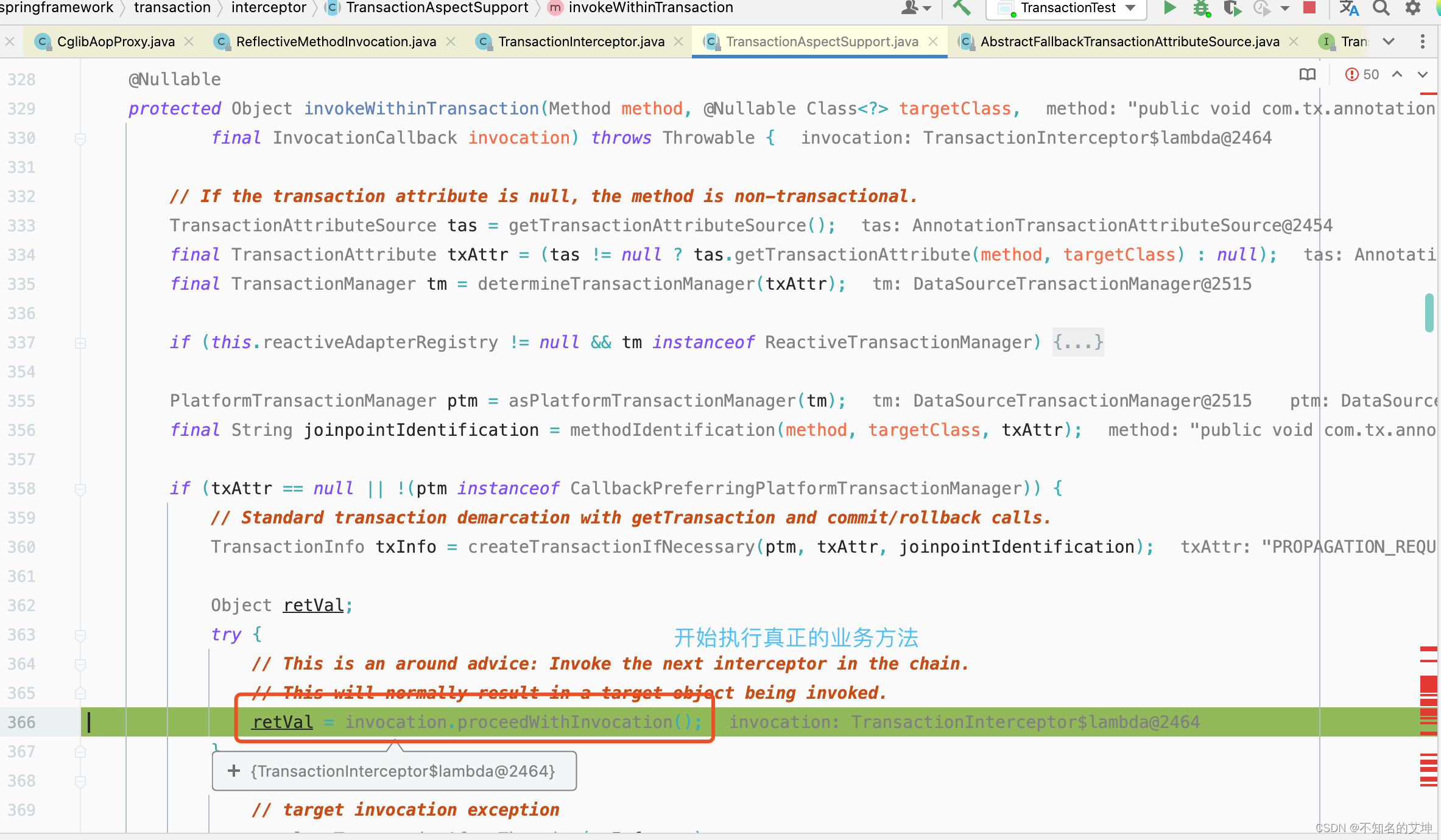The width and height of the screenshot is (1441, 840).
Task: Click the {TransactionInterceptor$lambda@2464} popup value
Action: click(403, 771)
